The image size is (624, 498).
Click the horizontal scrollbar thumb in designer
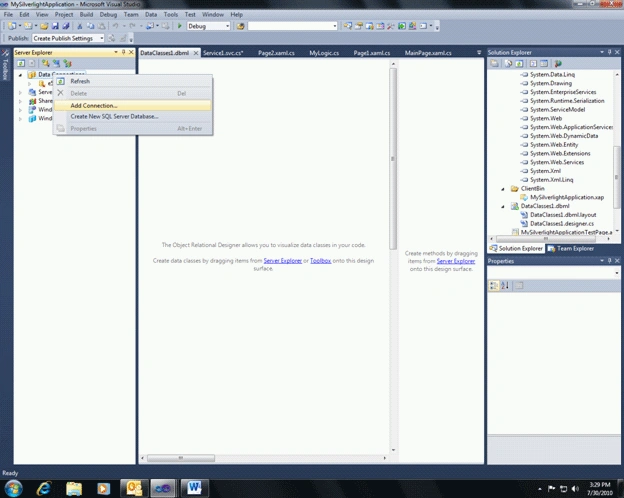[181, 458]
